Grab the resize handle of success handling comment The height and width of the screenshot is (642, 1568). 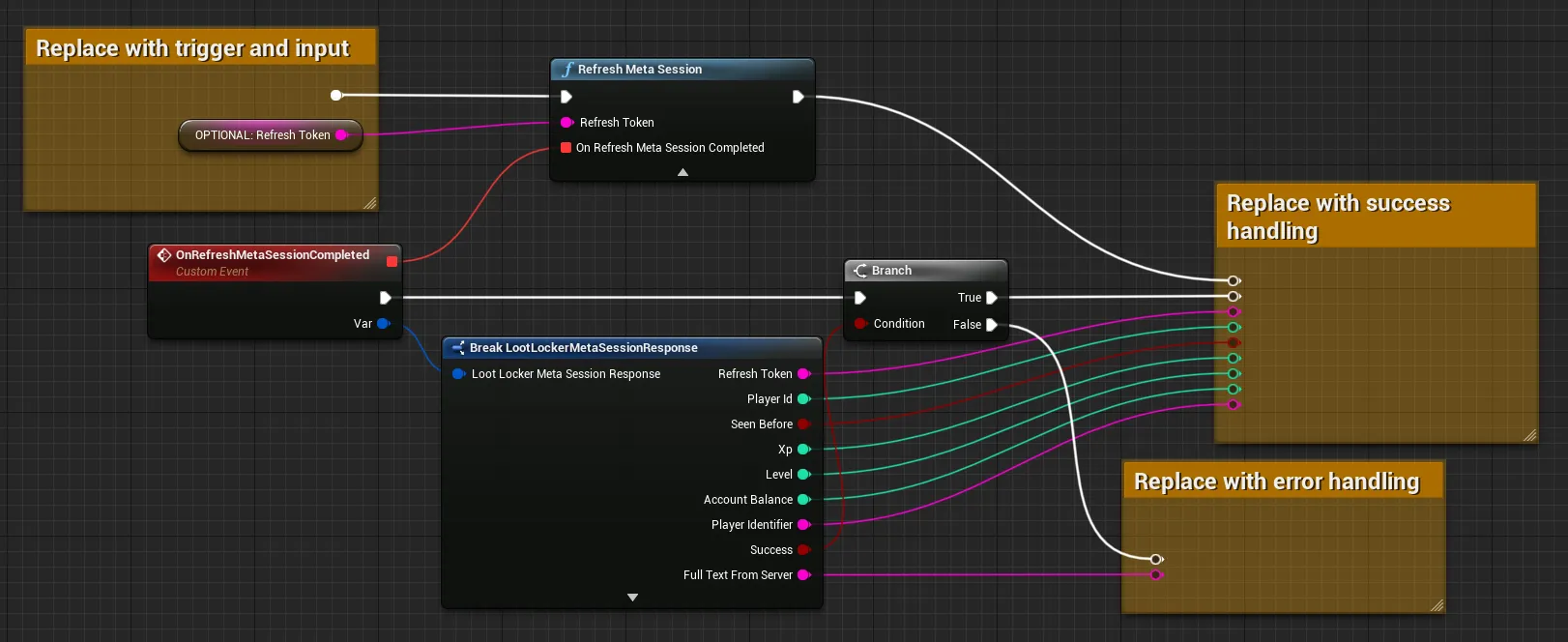point(1529,436)
